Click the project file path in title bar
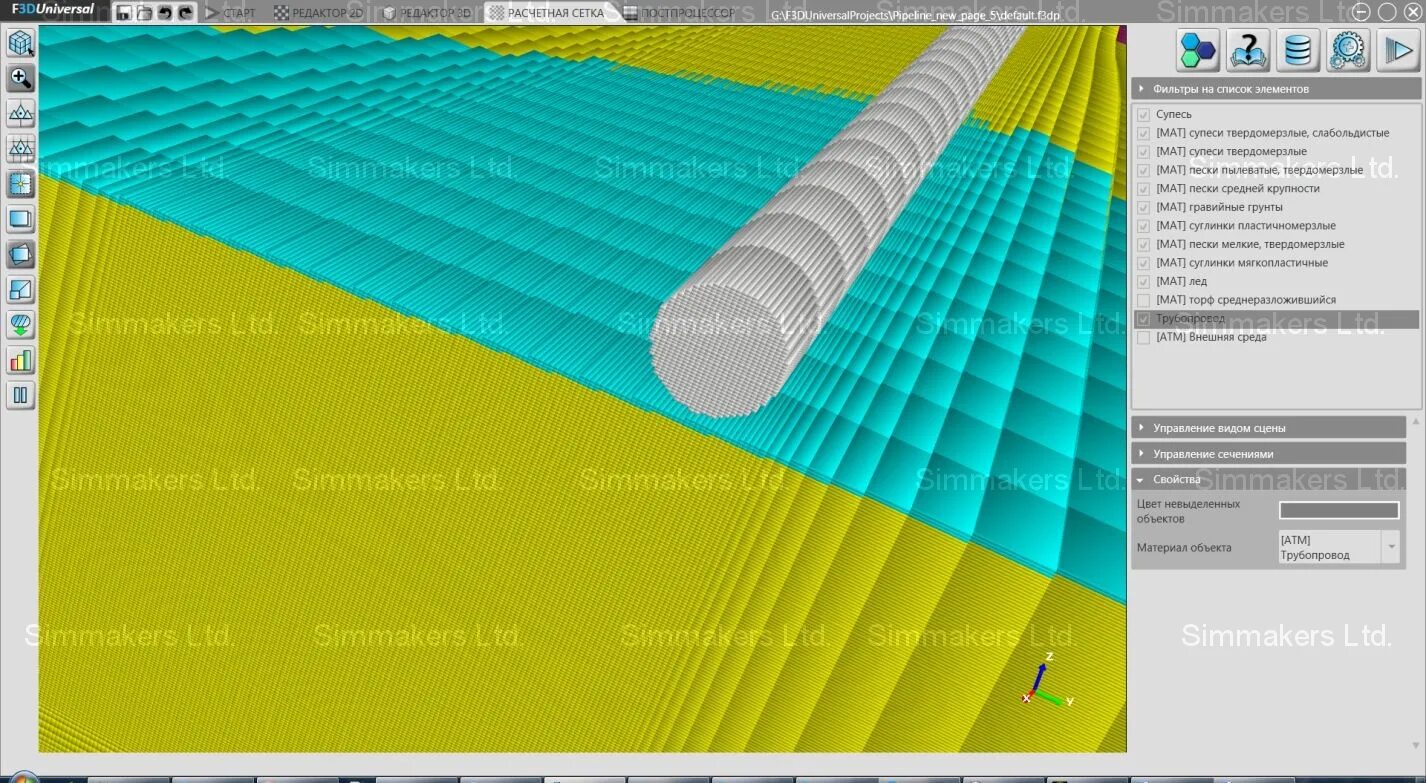The image size is (1426, 783). pyautogui.click(x=915, y=14)
